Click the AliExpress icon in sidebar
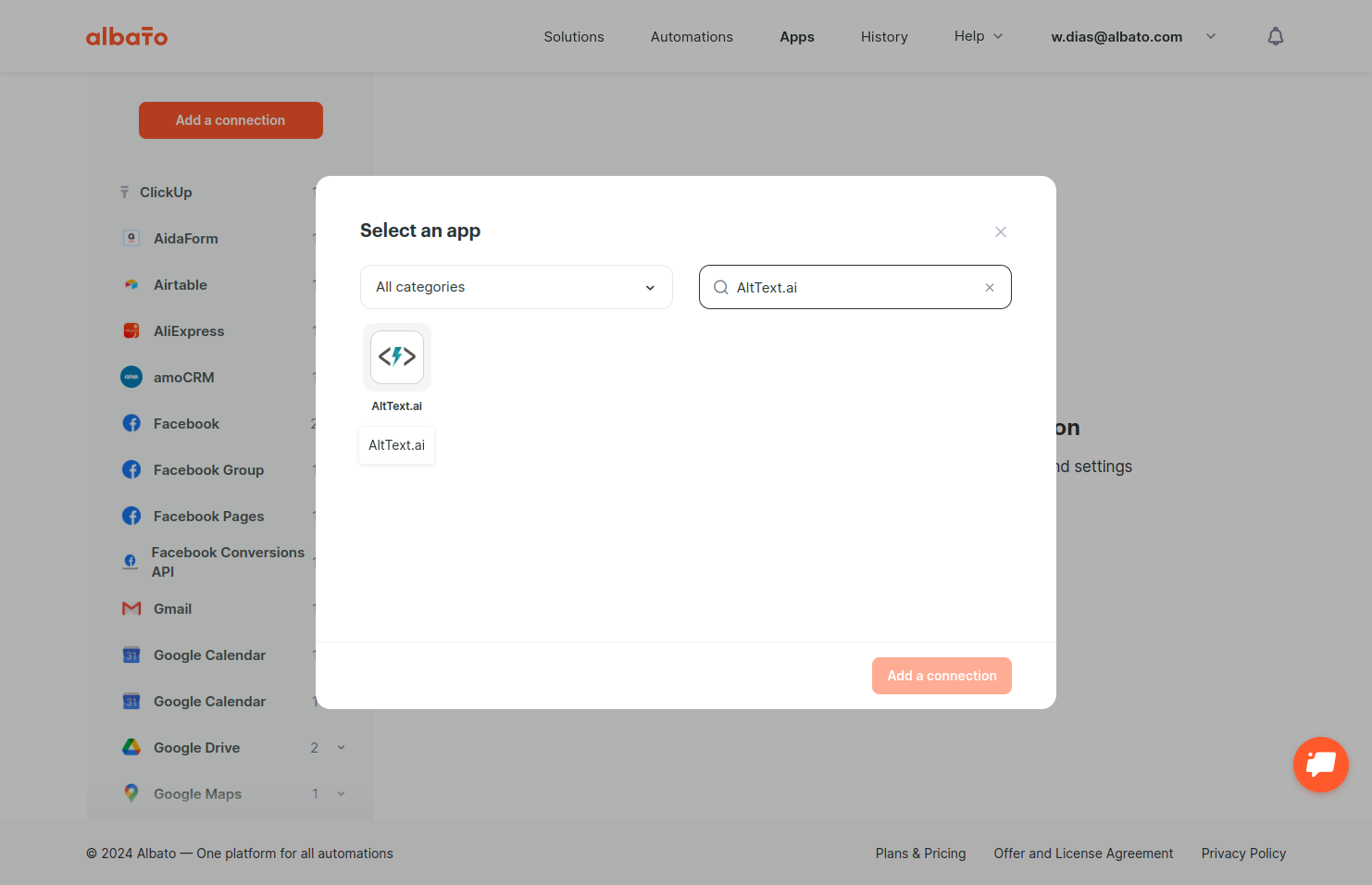 pyautogui.click(x=131, y=330)
